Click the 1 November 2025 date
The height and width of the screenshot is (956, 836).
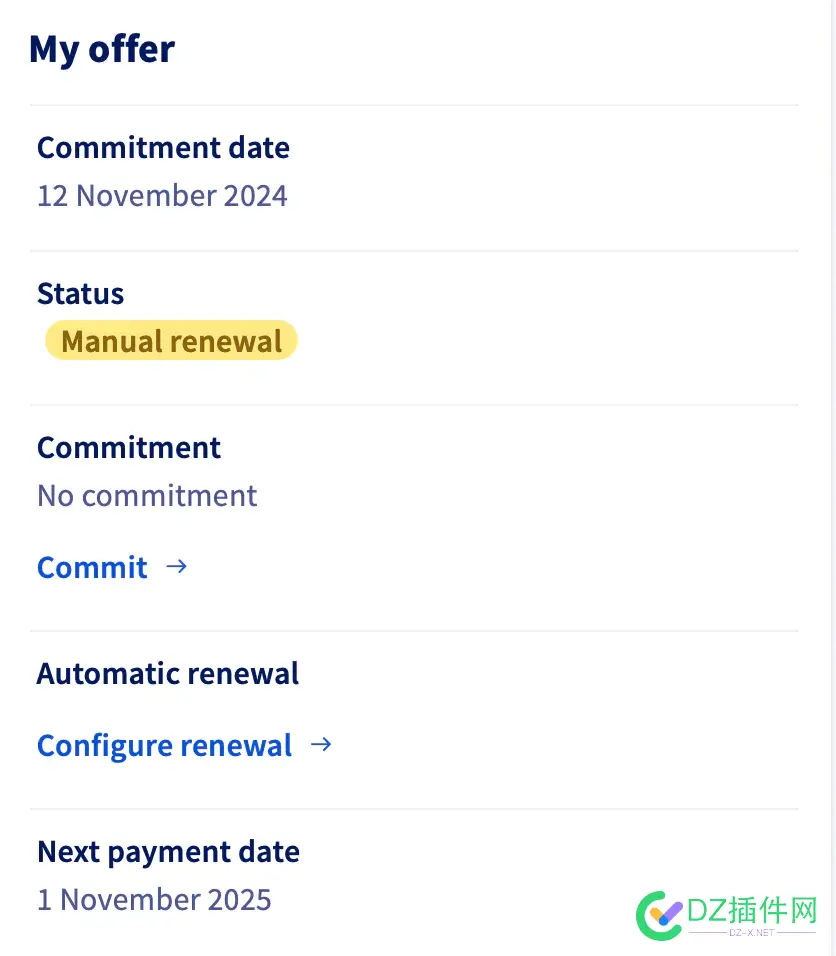(x=154, y=899)
